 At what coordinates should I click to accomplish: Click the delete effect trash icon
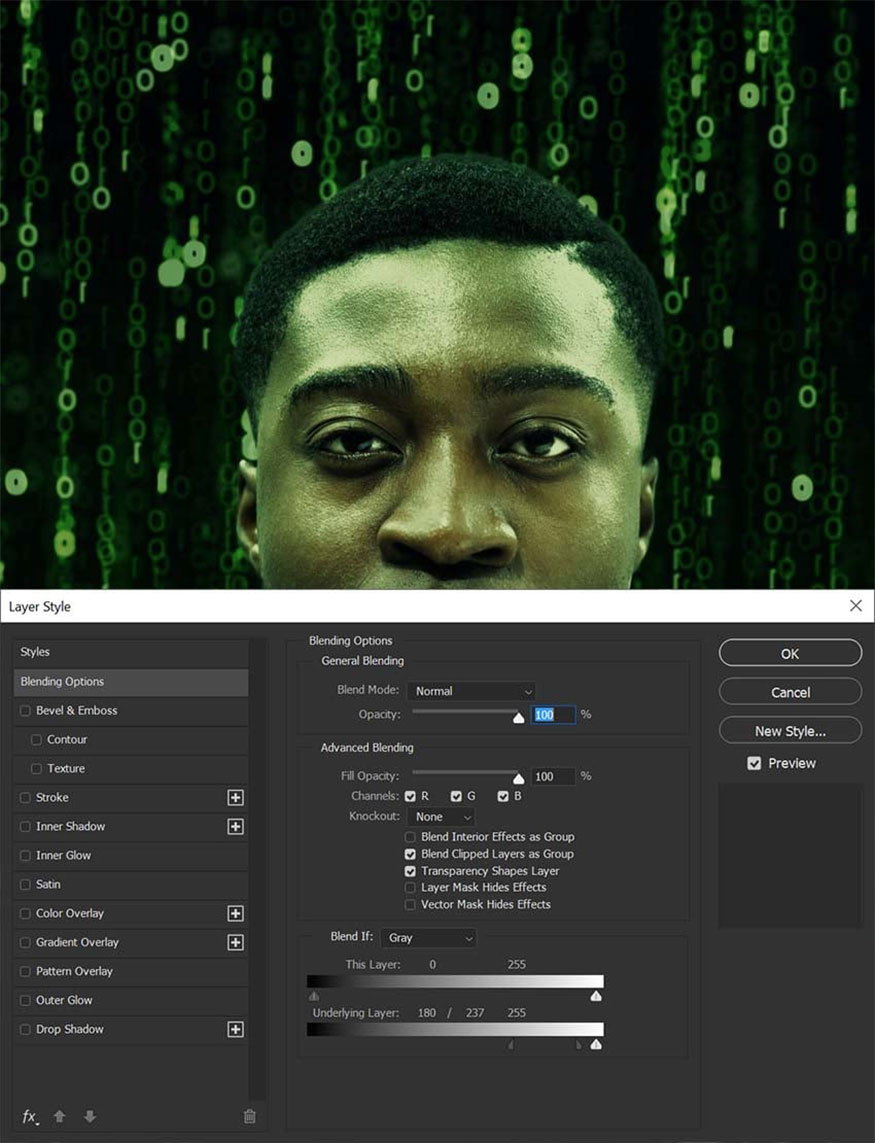(250, 1116)
